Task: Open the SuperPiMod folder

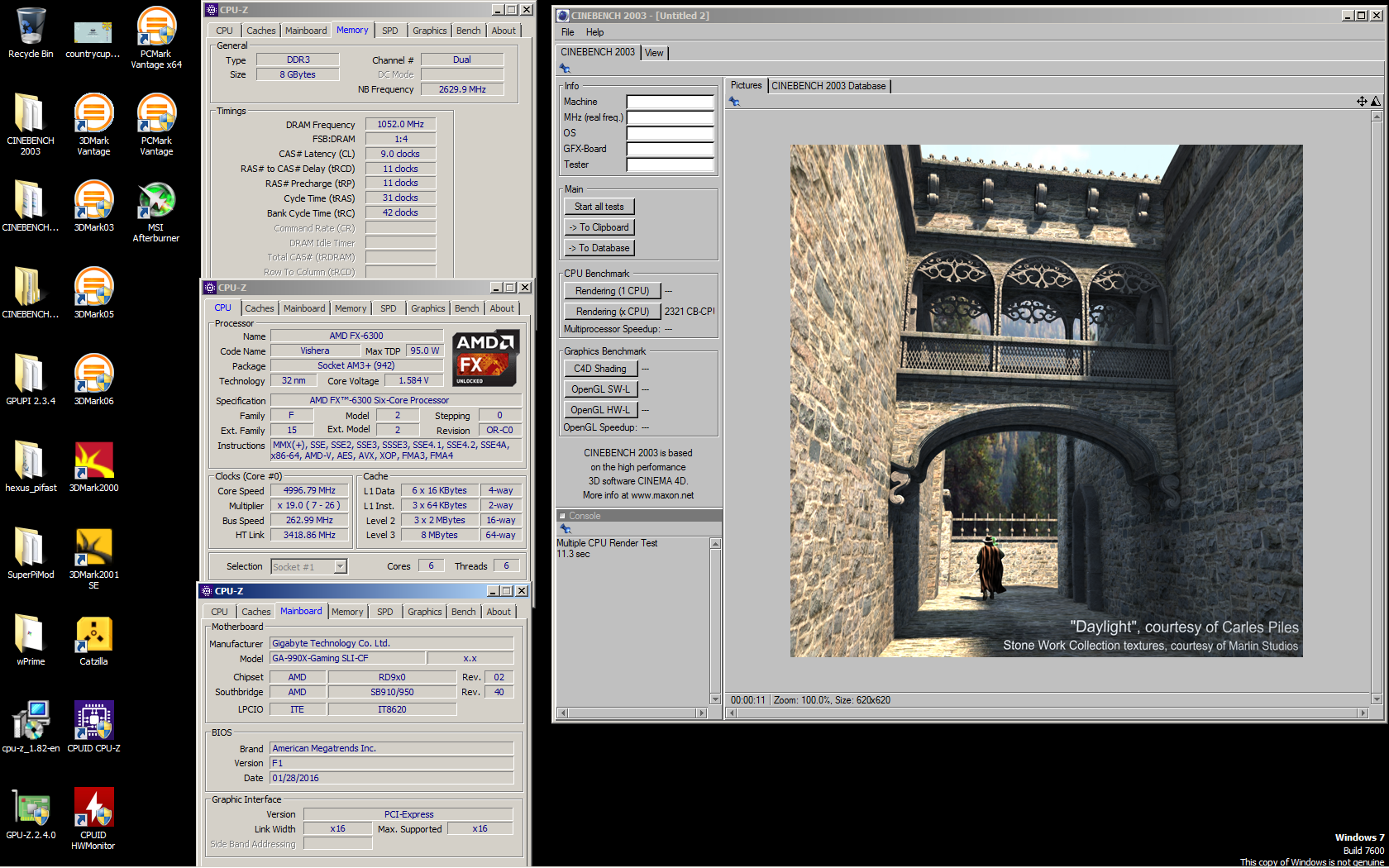Action: pos(31,554)
